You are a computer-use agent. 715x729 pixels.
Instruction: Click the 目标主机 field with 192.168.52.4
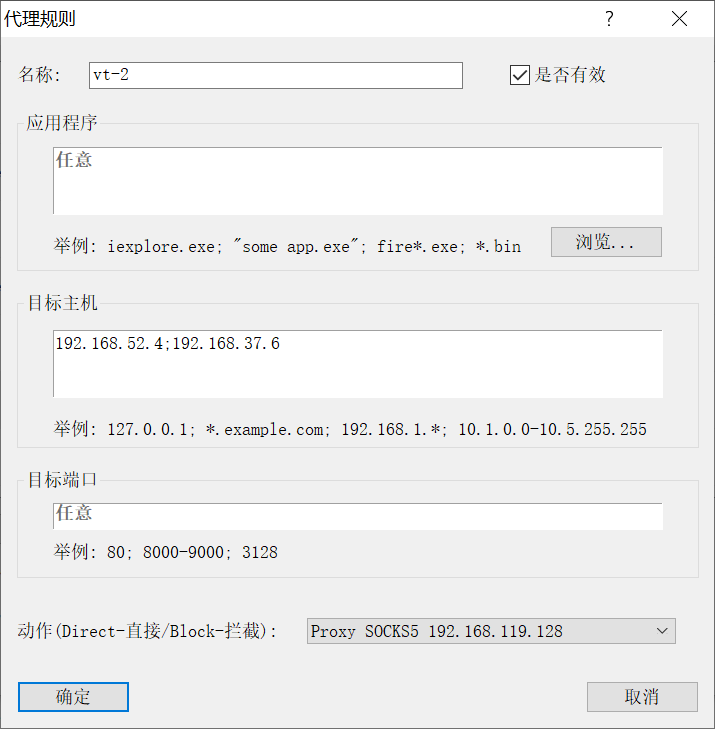coord(358,364)
